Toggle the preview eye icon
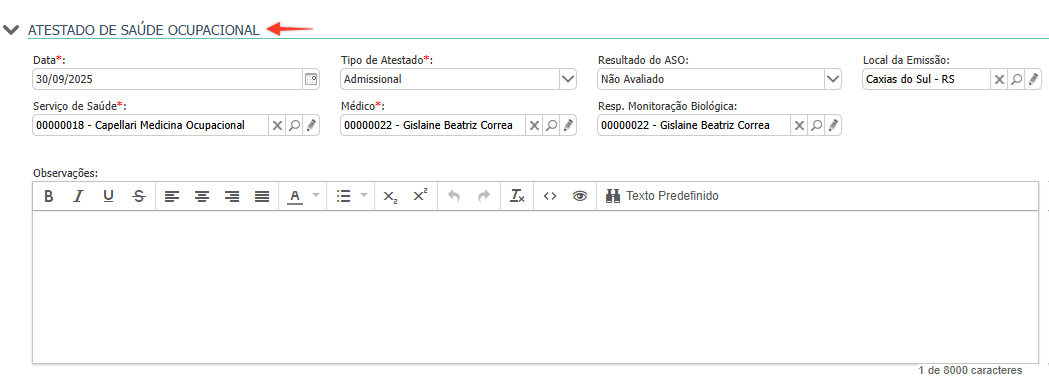Screen dimensions: 1049x388 (580, 196)
